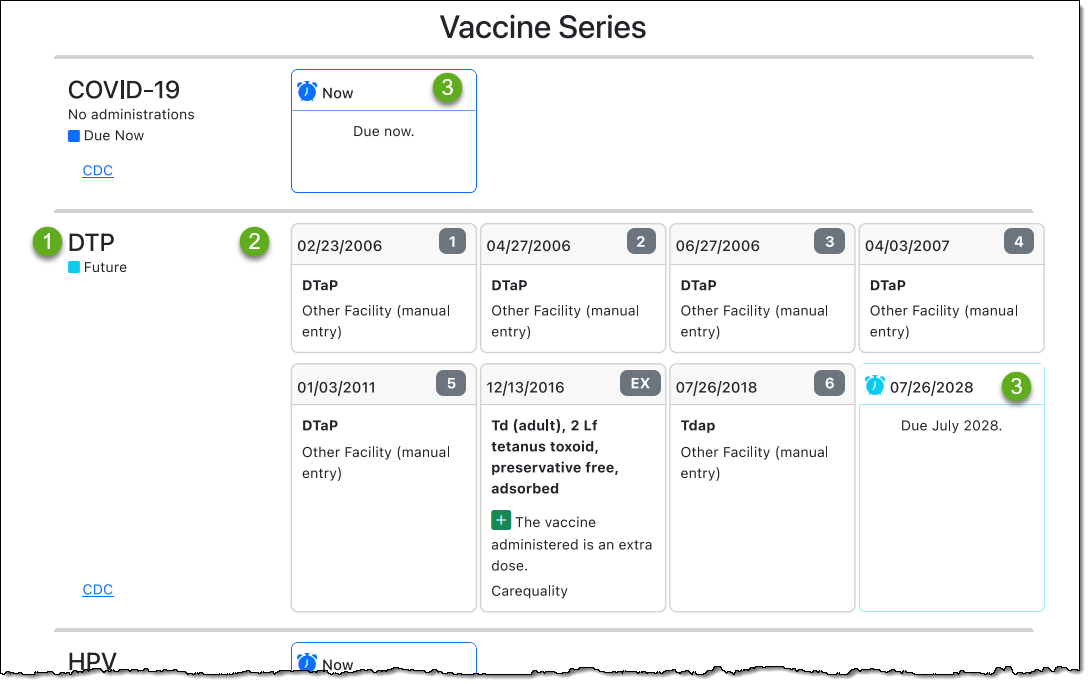Click the green plus extra dose icon
The height and width of the screenshot is (684, 1089).
(x=501, y=521)
